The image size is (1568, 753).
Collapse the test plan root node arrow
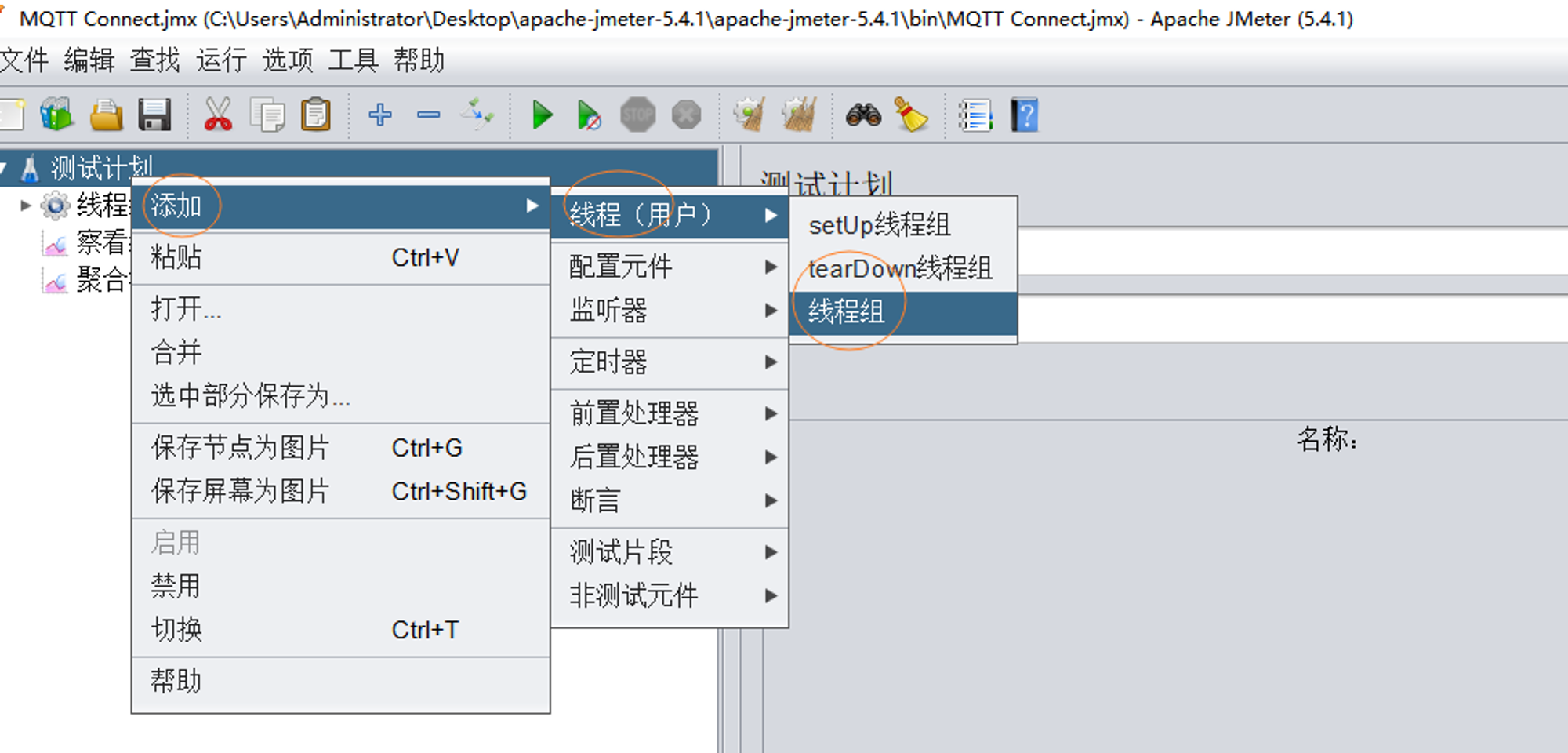pos(3,168)
